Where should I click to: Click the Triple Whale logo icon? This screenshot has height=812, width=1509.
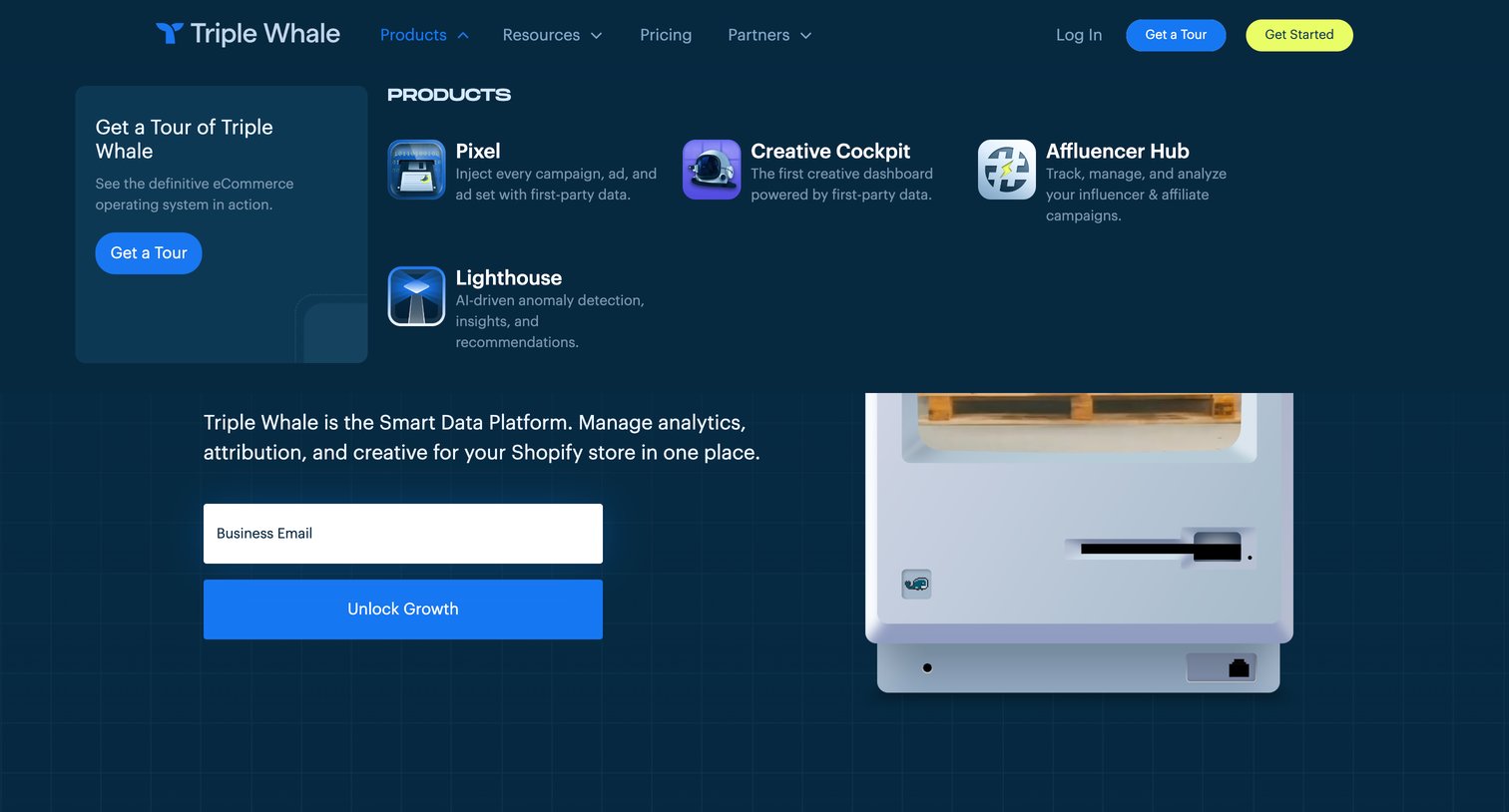point(169,34)
